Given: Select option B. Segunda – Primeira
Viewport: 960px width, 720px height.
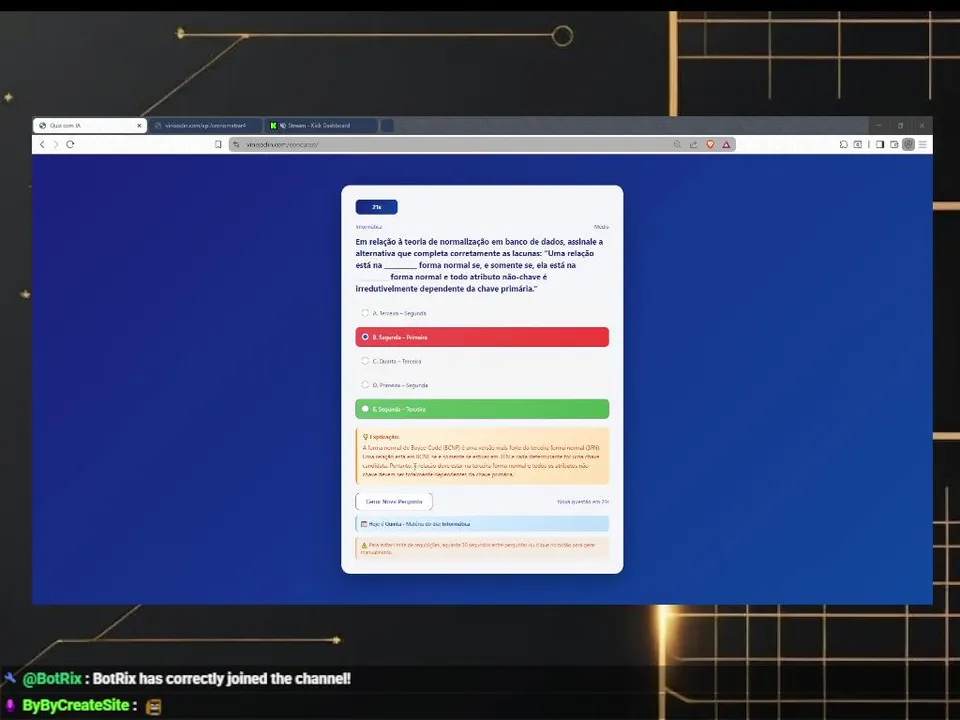Looking at the screenshot, I should [482, 337].
